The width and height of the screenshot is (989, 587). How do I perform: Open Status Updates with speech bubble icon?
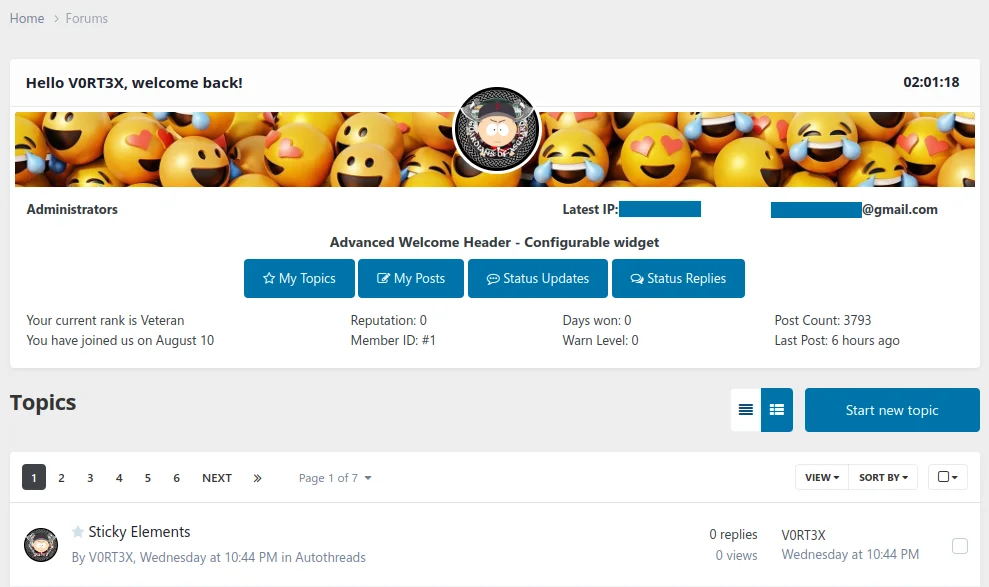[537, 279]
